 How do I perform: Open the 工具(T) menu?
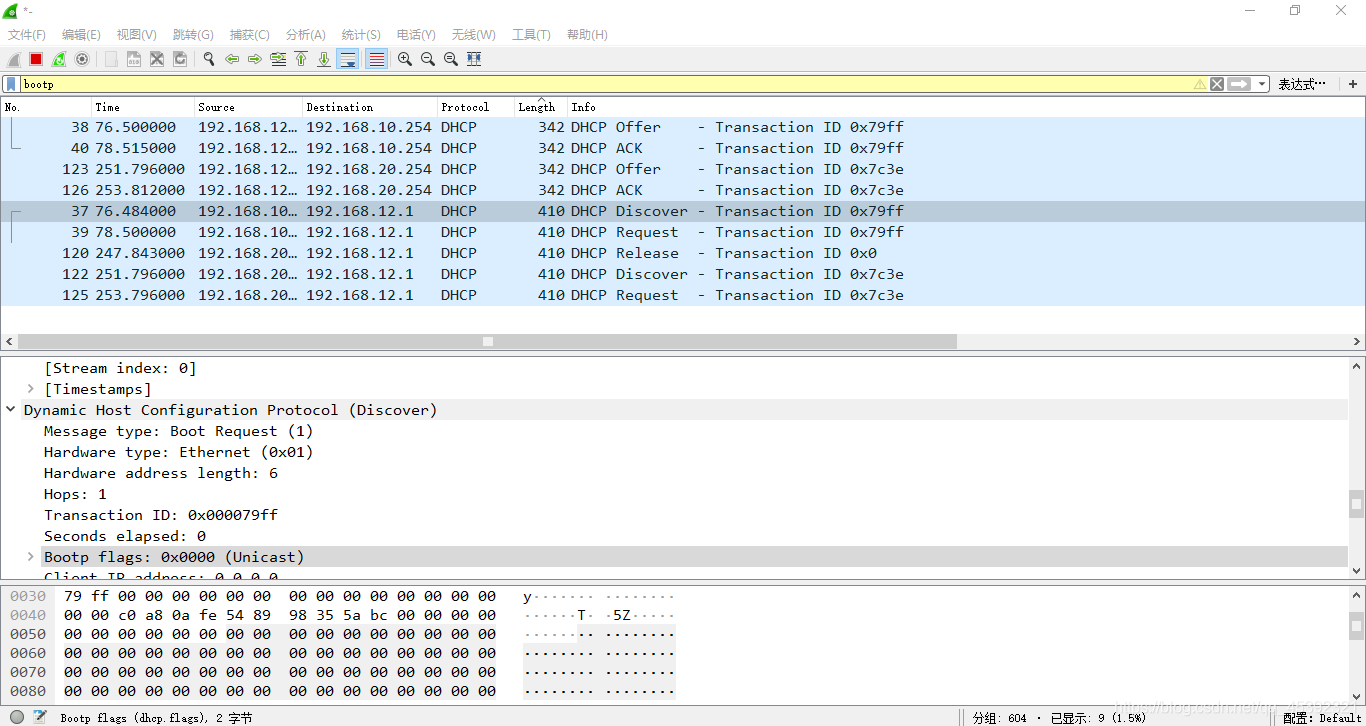(531, 34)
